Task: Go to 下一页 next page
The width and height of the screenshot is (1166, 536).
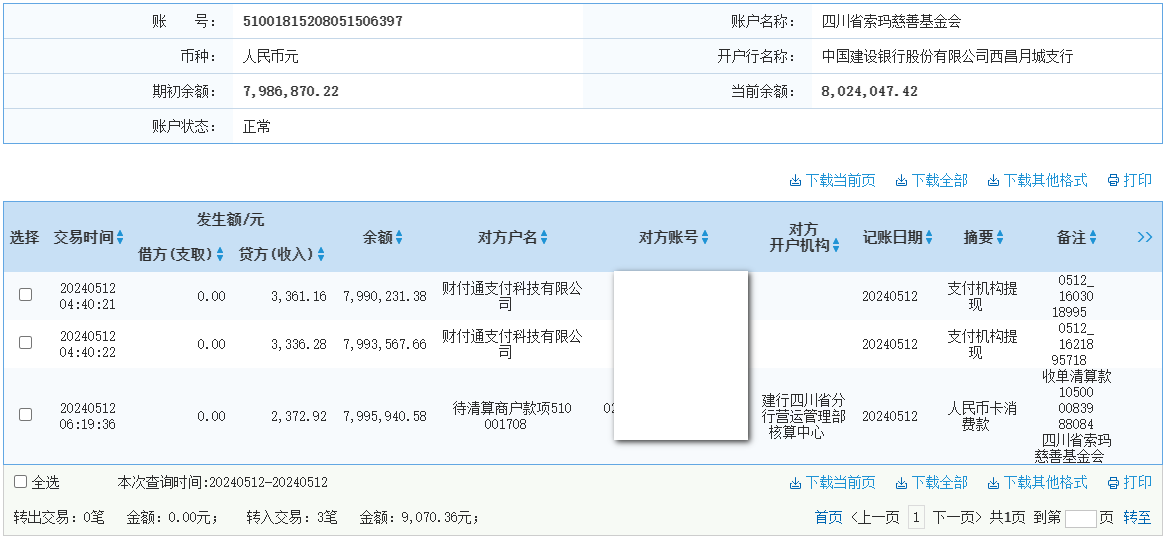Action: 958,517
